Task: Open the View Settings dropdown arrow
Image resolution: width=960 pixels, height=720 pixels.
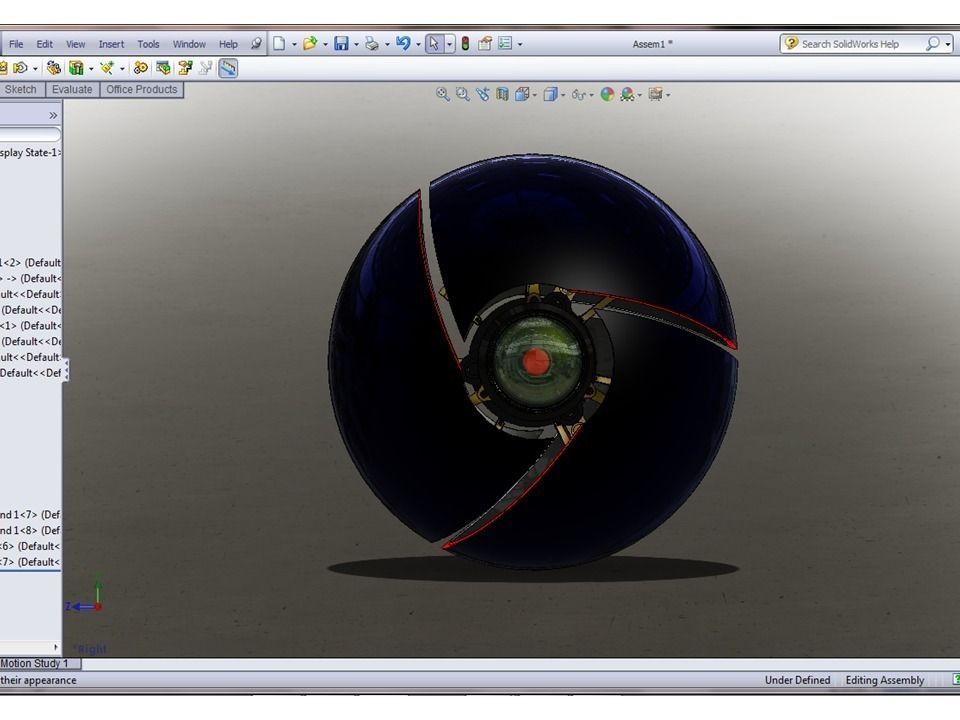Action: click(x=668, y=95)
